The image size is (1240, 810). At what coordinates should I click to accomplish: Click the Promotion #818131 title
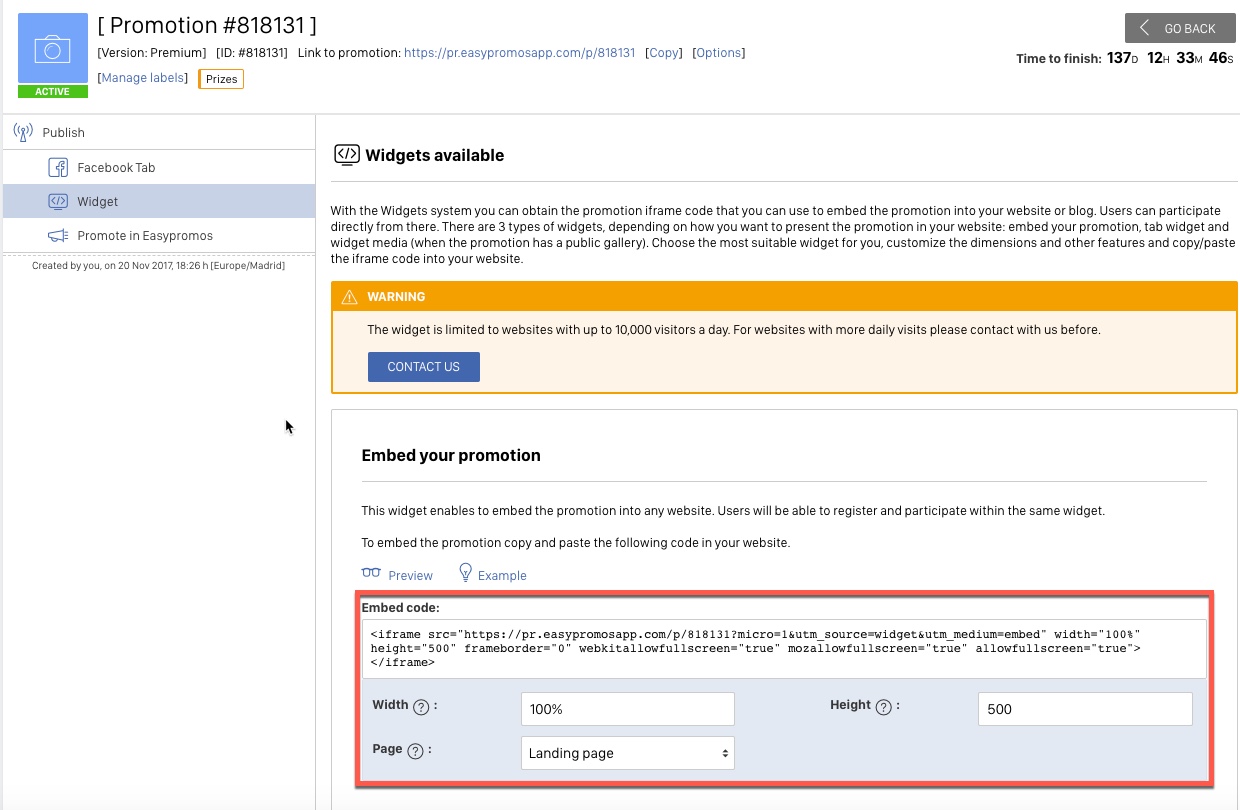point(207,25)
